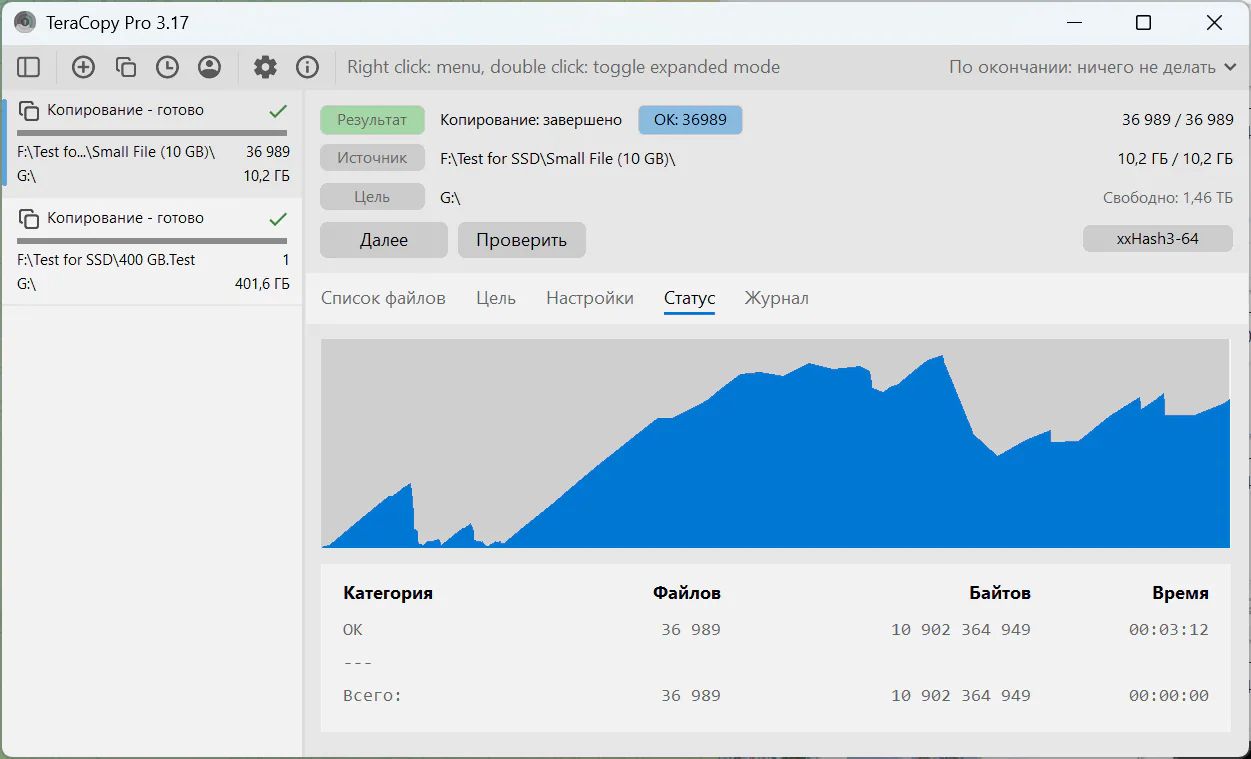Click the '36 989 / 36 989' counter
The image size is (1251, 759).
(x=1177, y=120)
